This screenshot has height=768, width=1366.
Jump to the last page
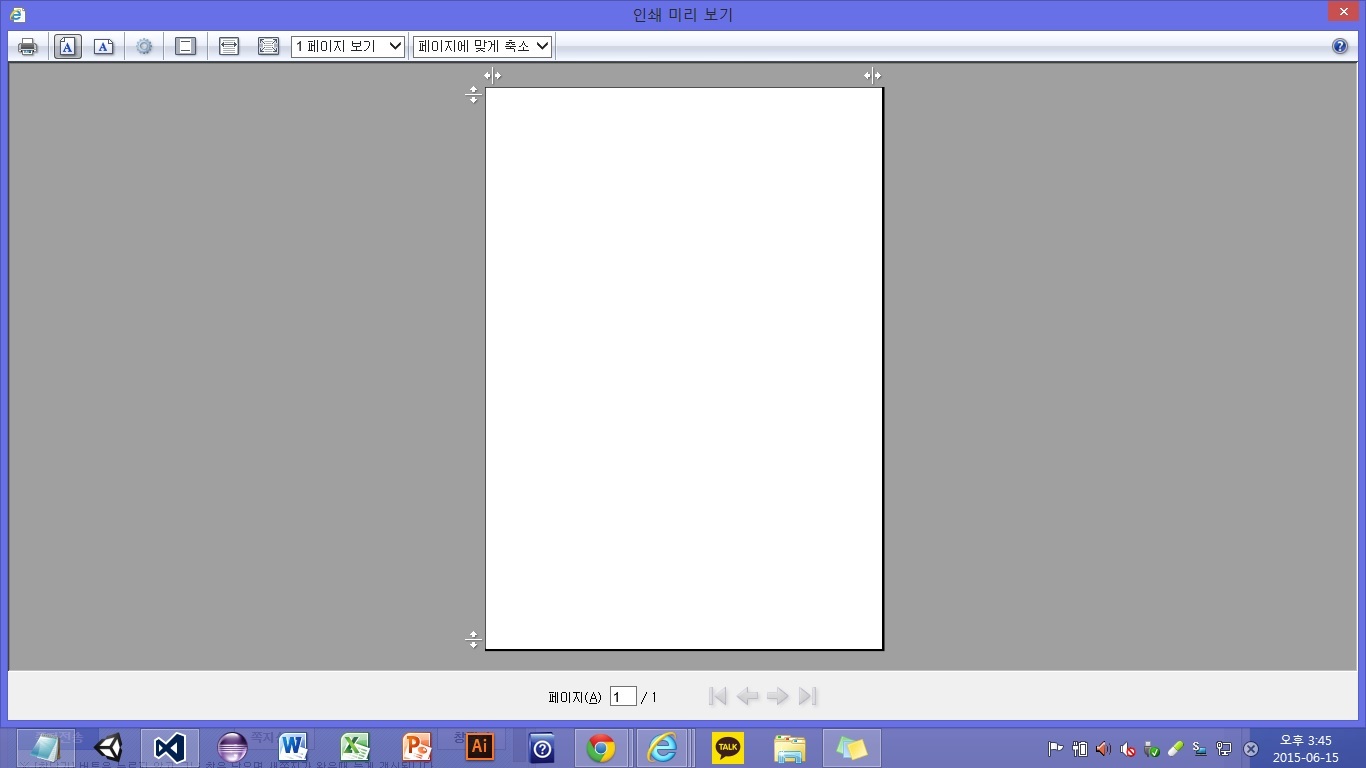[x=808, y=697]
